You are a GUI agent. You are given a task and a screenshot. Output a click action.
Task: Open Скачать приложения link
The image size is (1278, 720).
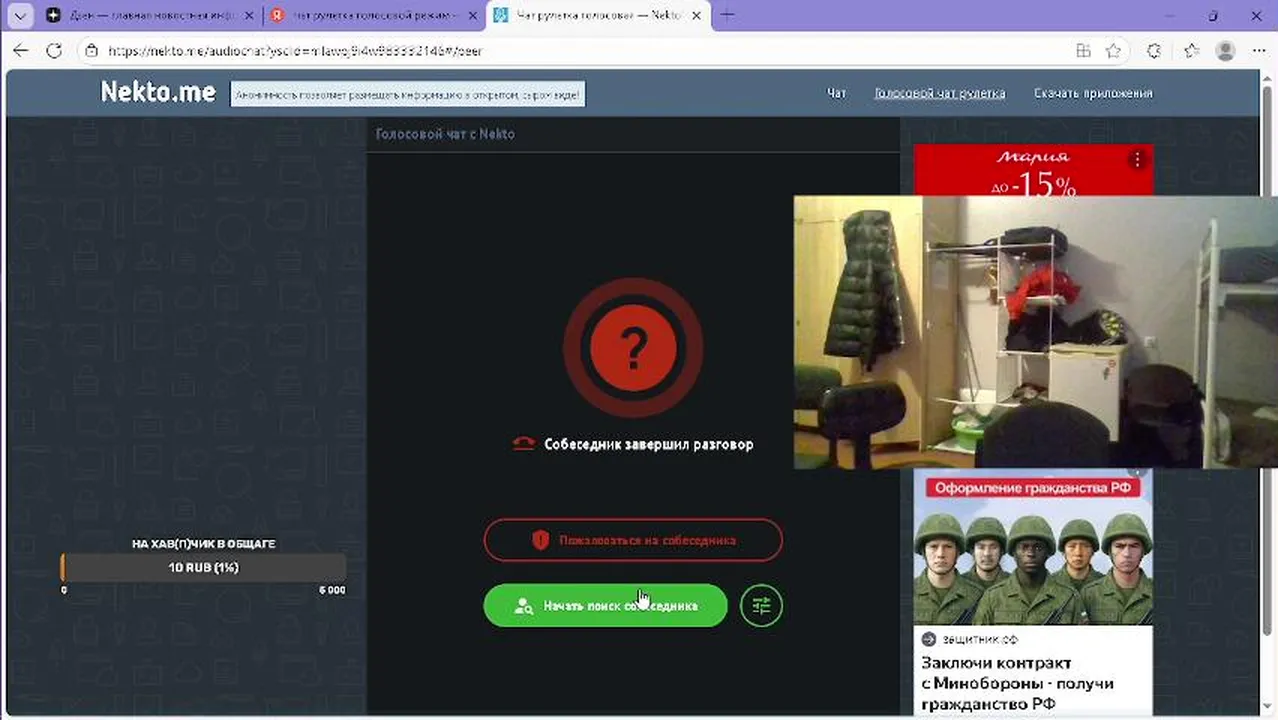[x=1093, y=93]
